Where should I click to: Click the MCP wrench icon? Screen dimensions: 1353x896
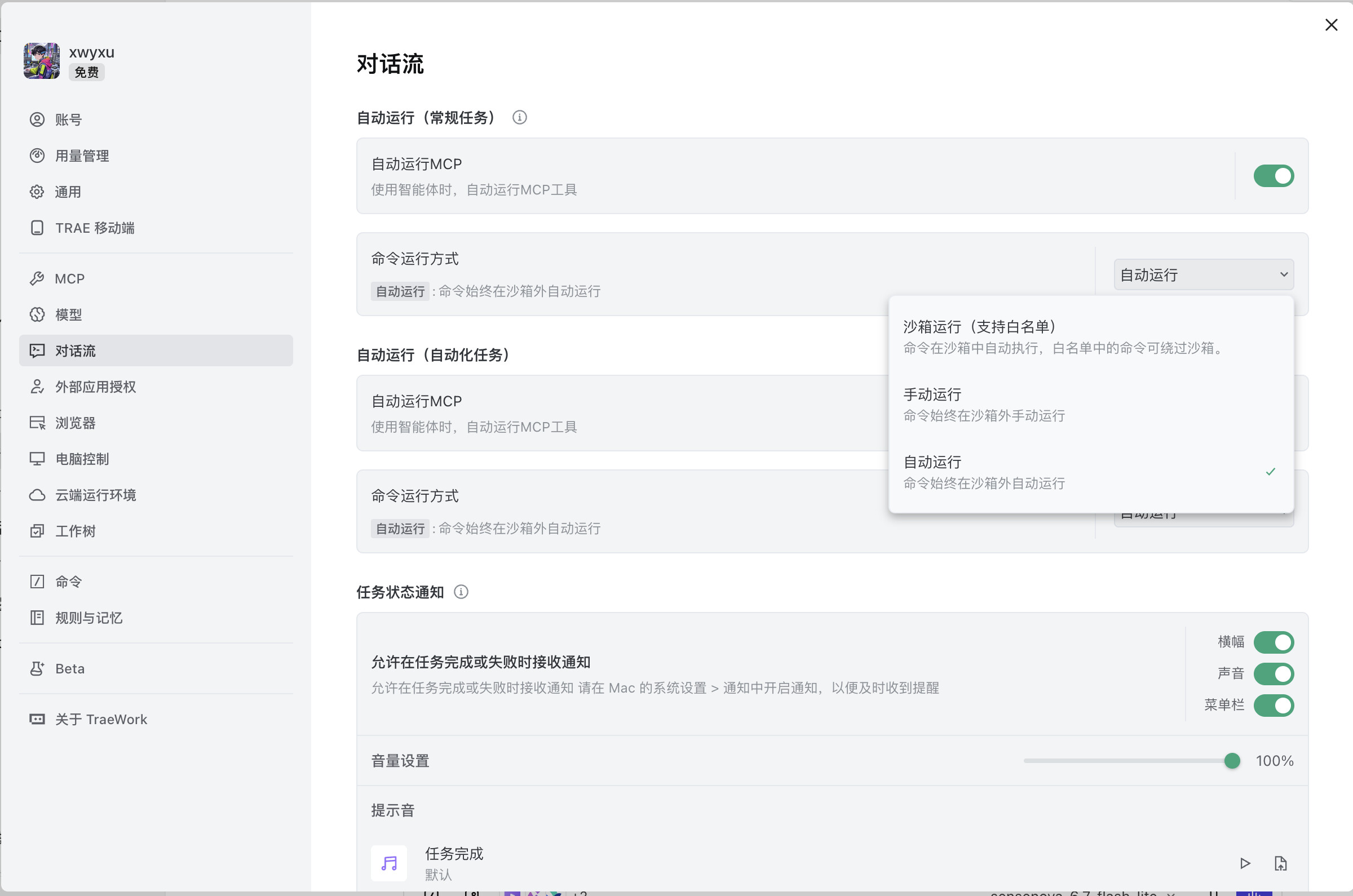tap(37, 278)
